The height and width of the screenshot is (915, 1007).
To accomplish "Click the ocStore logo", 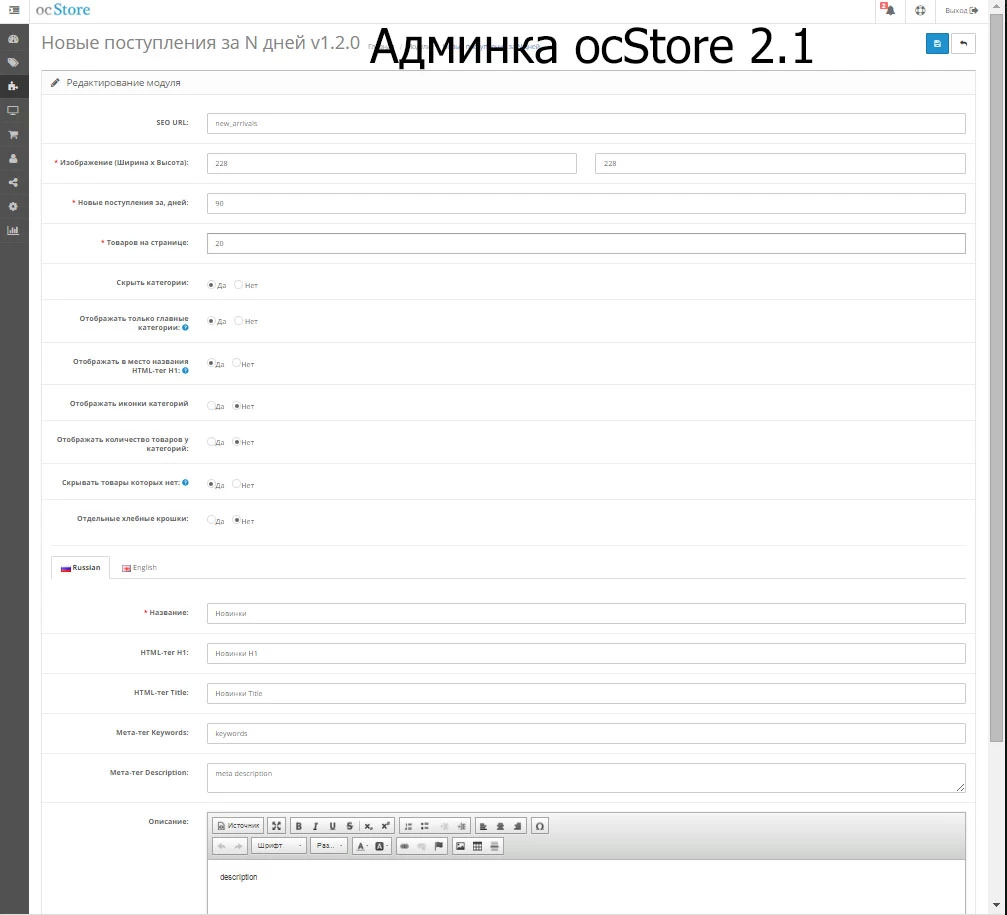I will [63, 10].
